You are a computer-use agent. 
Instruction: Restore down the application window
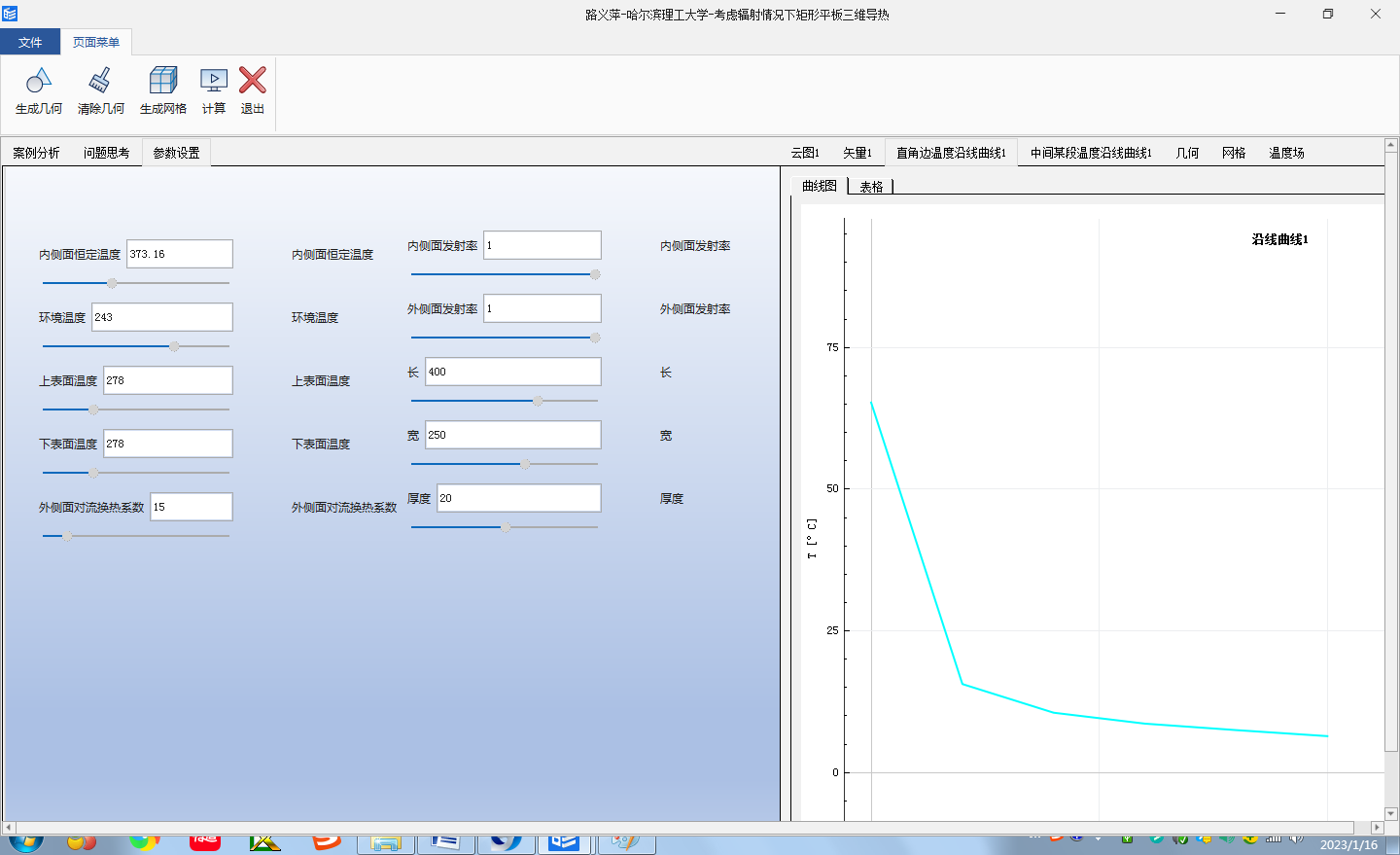(x=1328, y=14)
